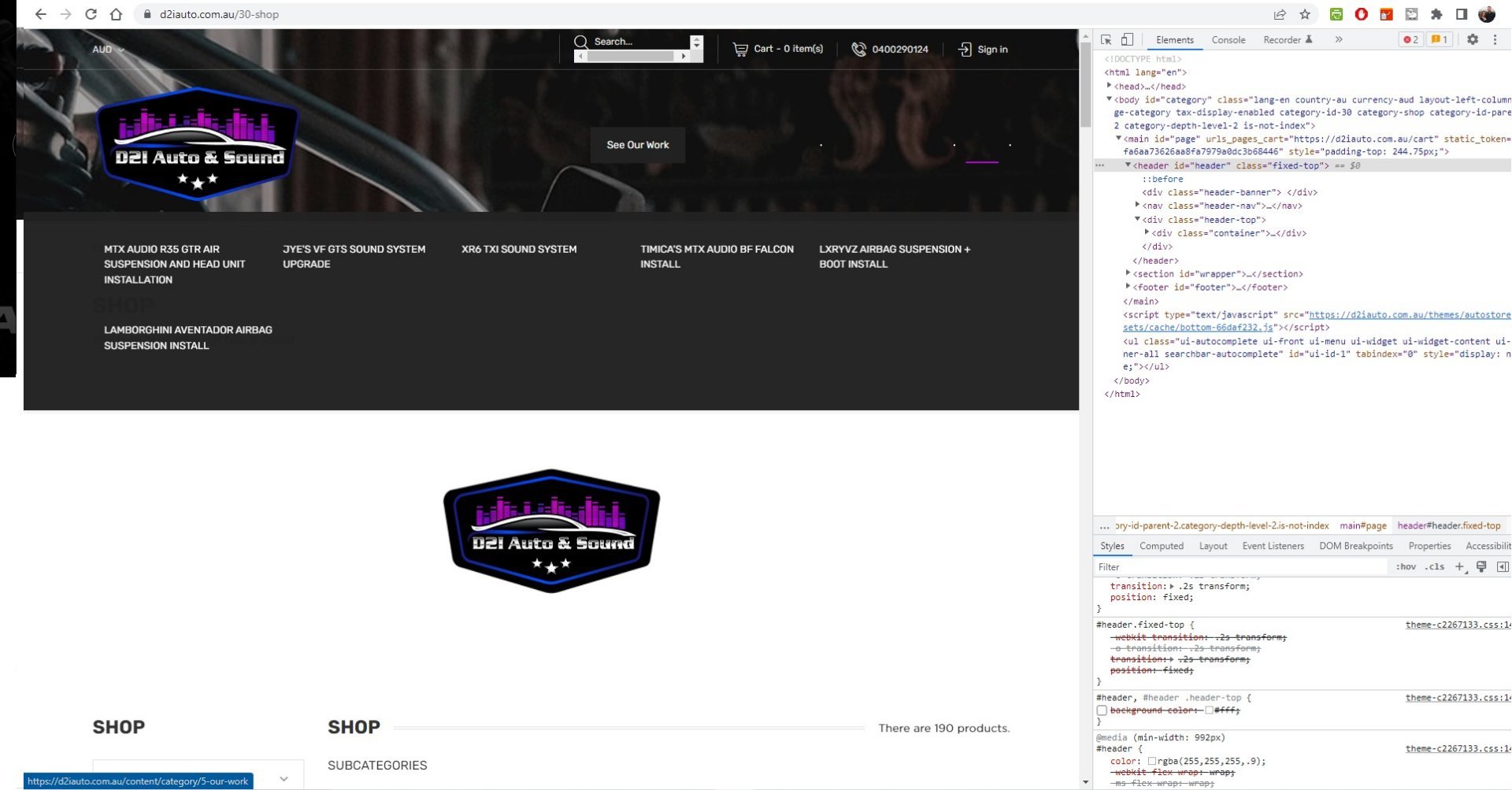The image size is (1512, 790).
Task: Open Lamborghini Aventador airbag suspension install
Action: 188,337
